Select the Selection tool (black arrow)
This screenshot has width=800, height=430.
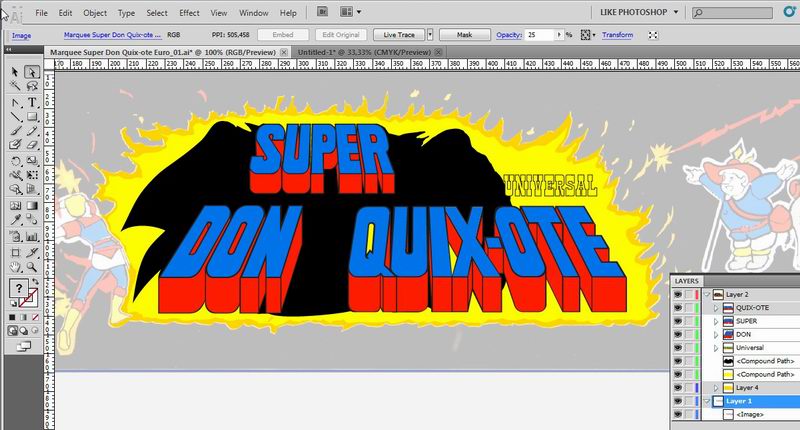point(15,72)
